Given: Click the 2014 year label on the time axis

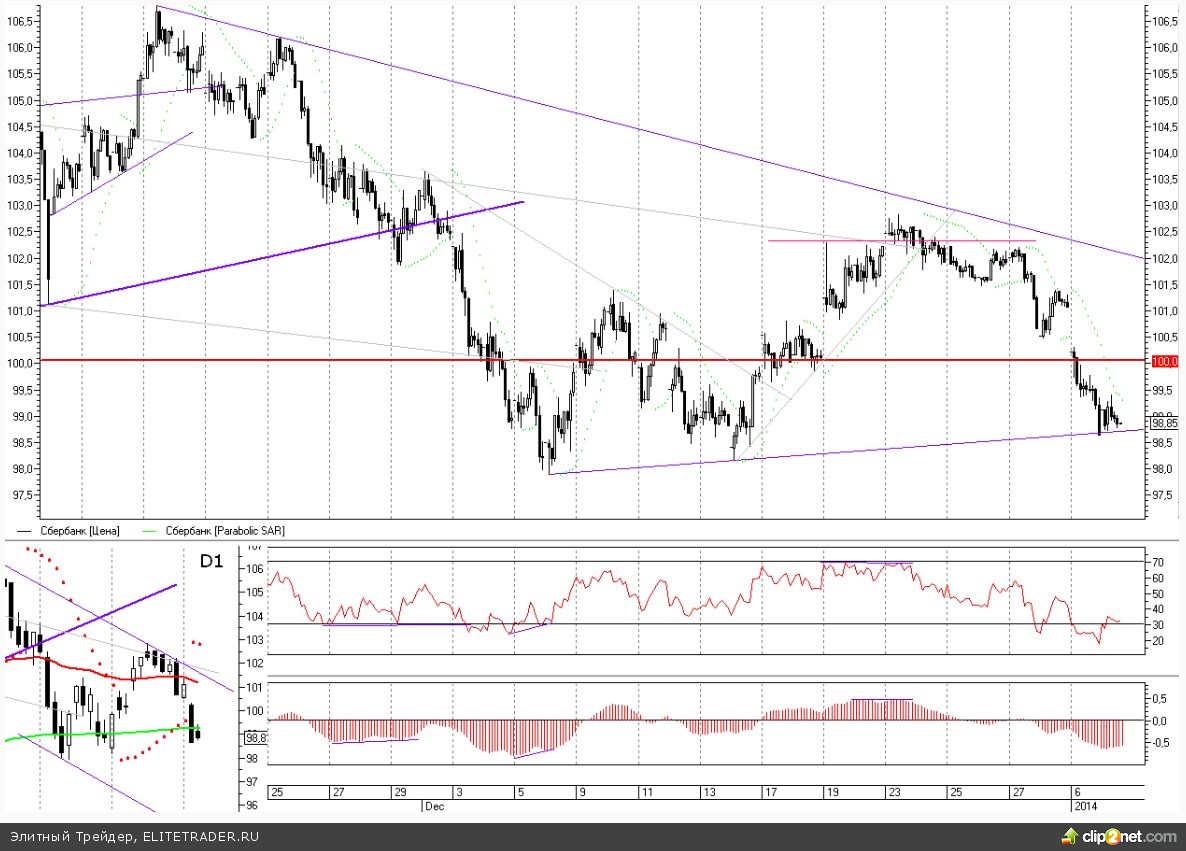Looking at the screenshot, I should pyautogui.click(x=1086, y=804).
